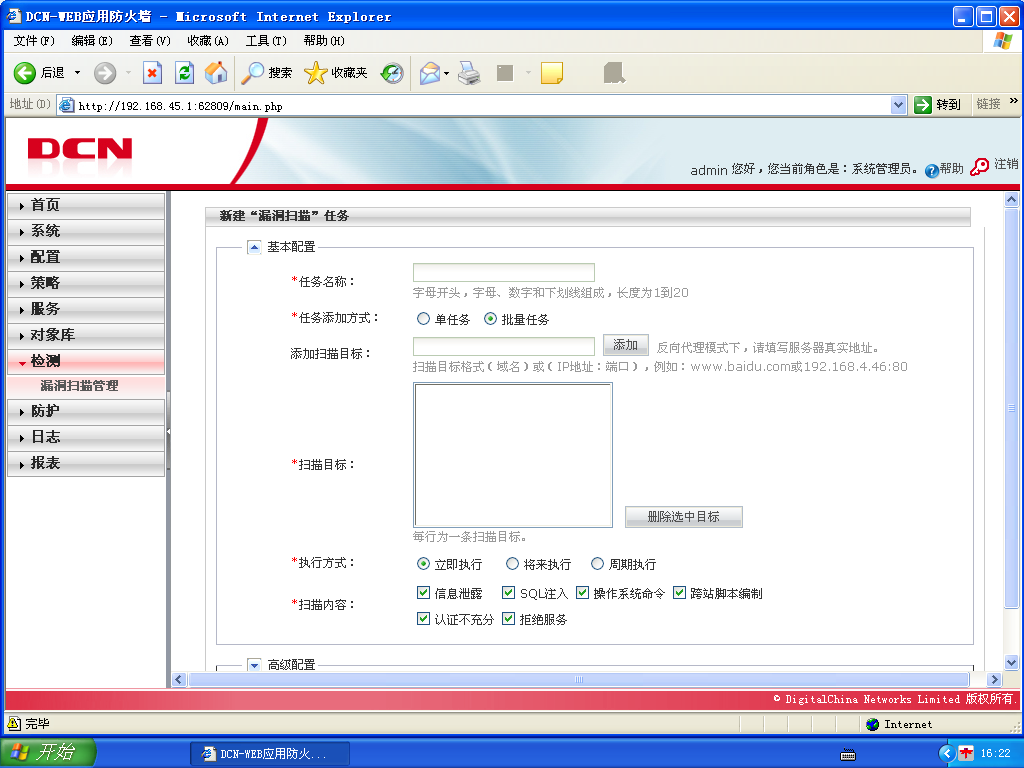Expand 系统 sidebar menu
This screenshot has width=1024, height=768.
86,231
